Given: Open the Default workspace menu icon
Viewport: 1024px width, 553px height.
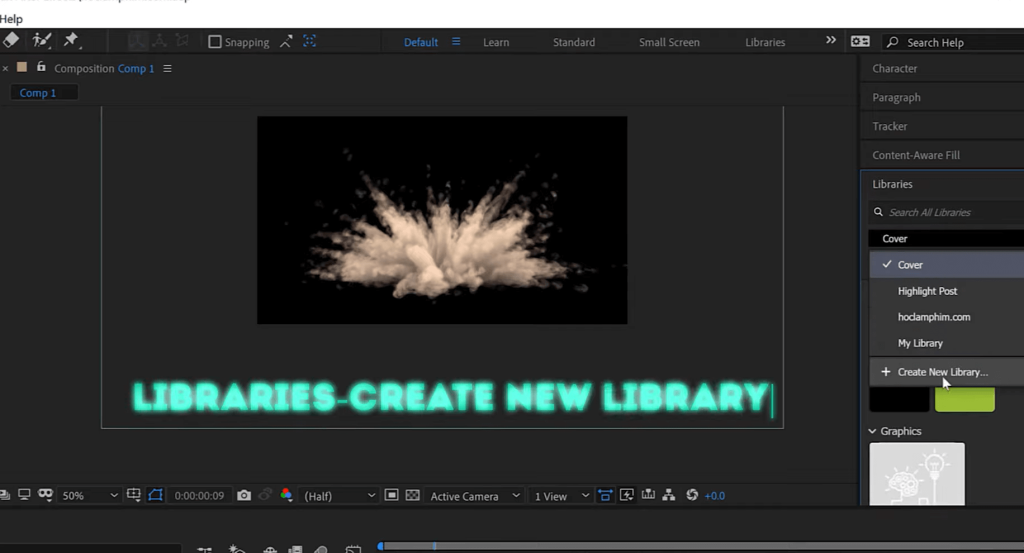Looking at the screenshot, I should (x=456, y=42).
